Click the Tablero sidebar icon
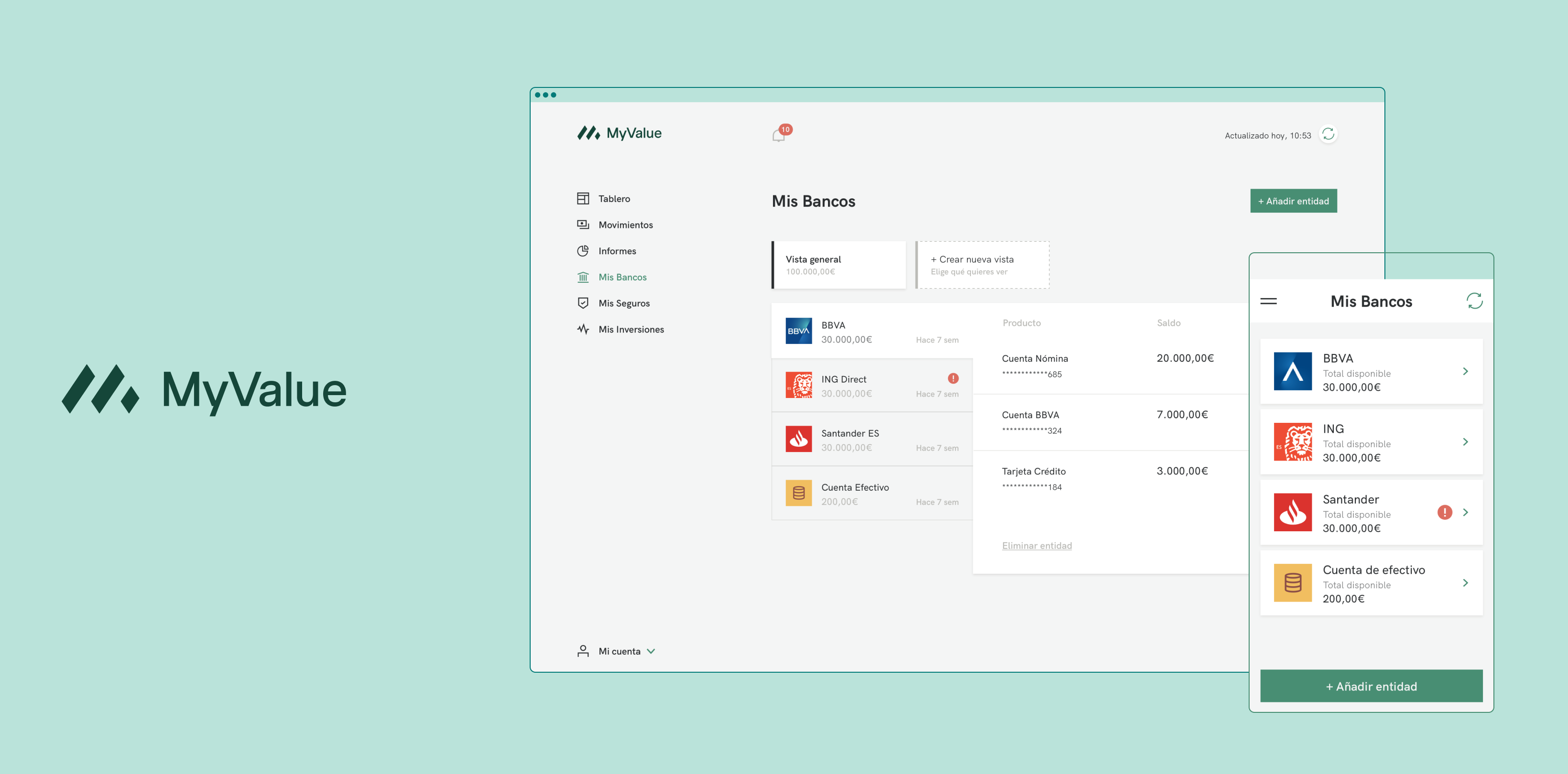 [x=583, y=198]
